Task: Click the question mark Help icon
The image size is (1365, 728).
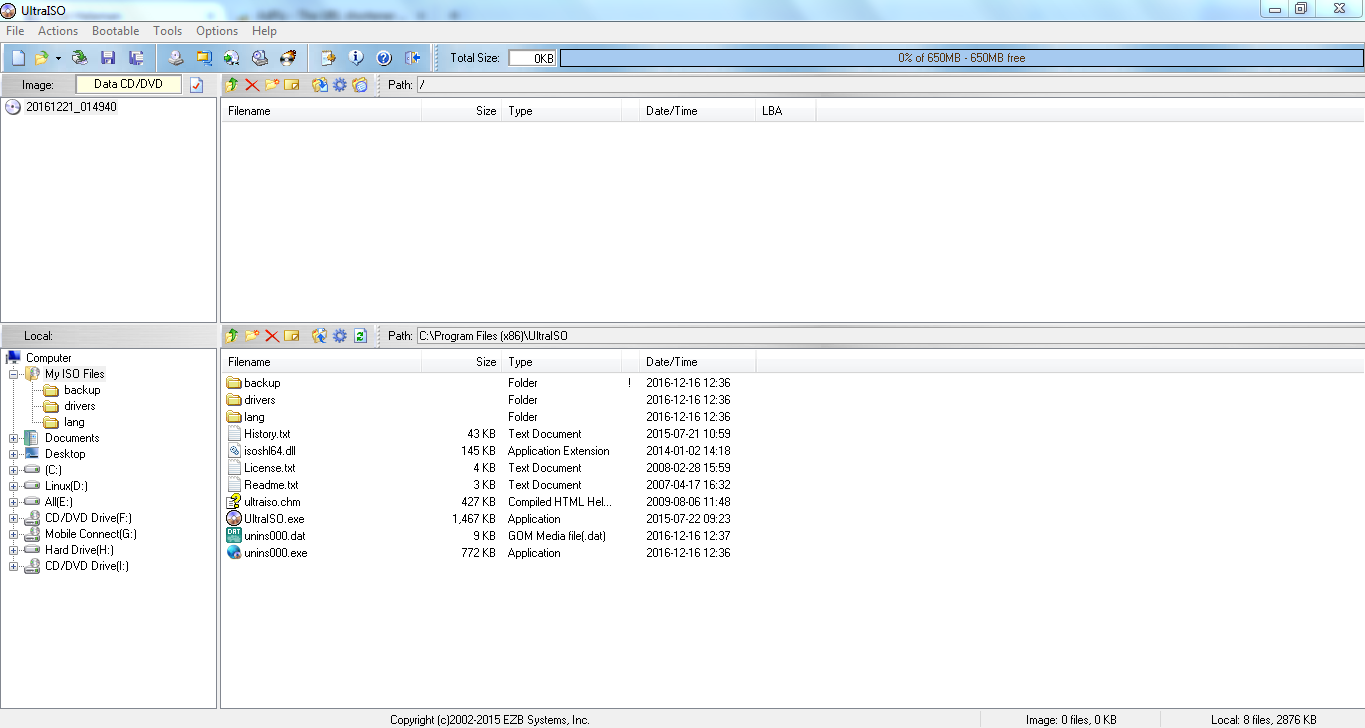Action: (x=383, y=58)
